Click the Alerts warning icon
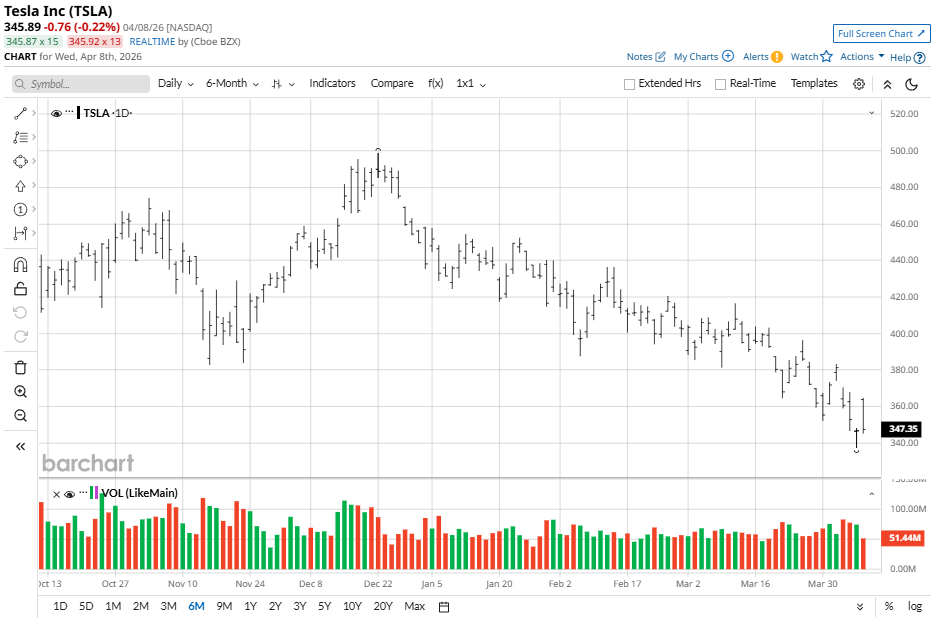934x618 pixels. click(777, 57)
